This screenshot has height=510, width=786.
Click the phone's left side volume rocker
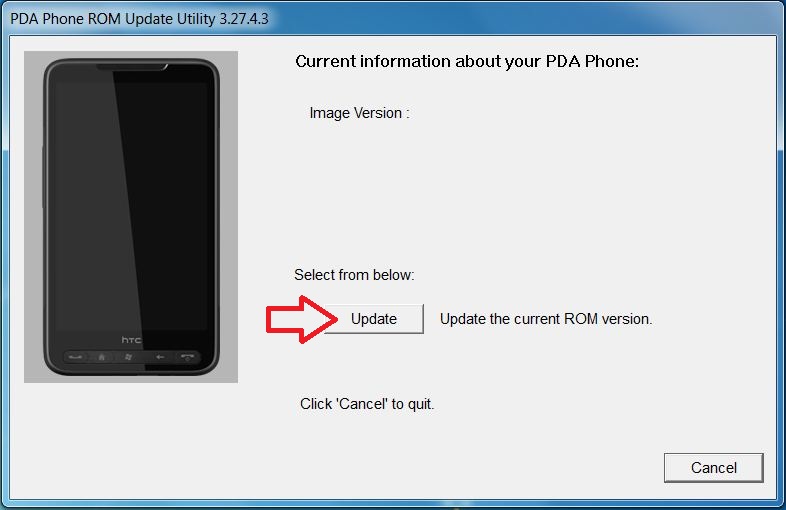point(44,177)
